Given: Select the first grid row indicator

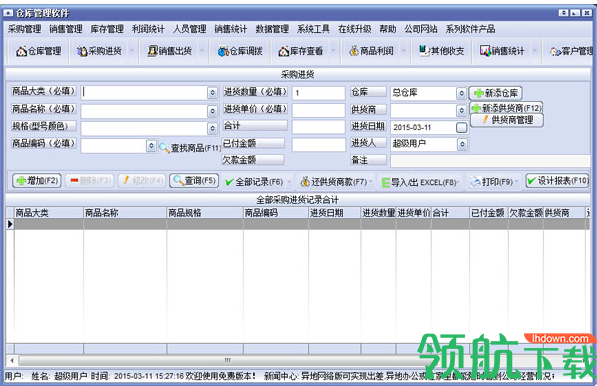Looking at the screenshot, I should 10,224.
